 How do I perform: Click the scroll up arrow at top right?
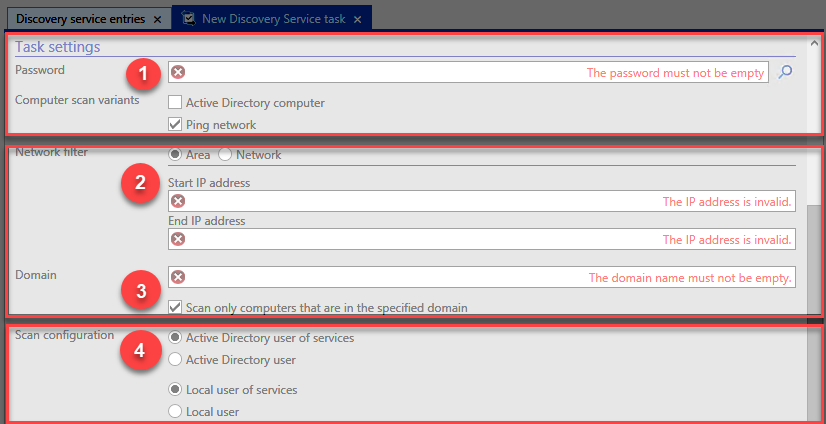click(x=814, y=42)
